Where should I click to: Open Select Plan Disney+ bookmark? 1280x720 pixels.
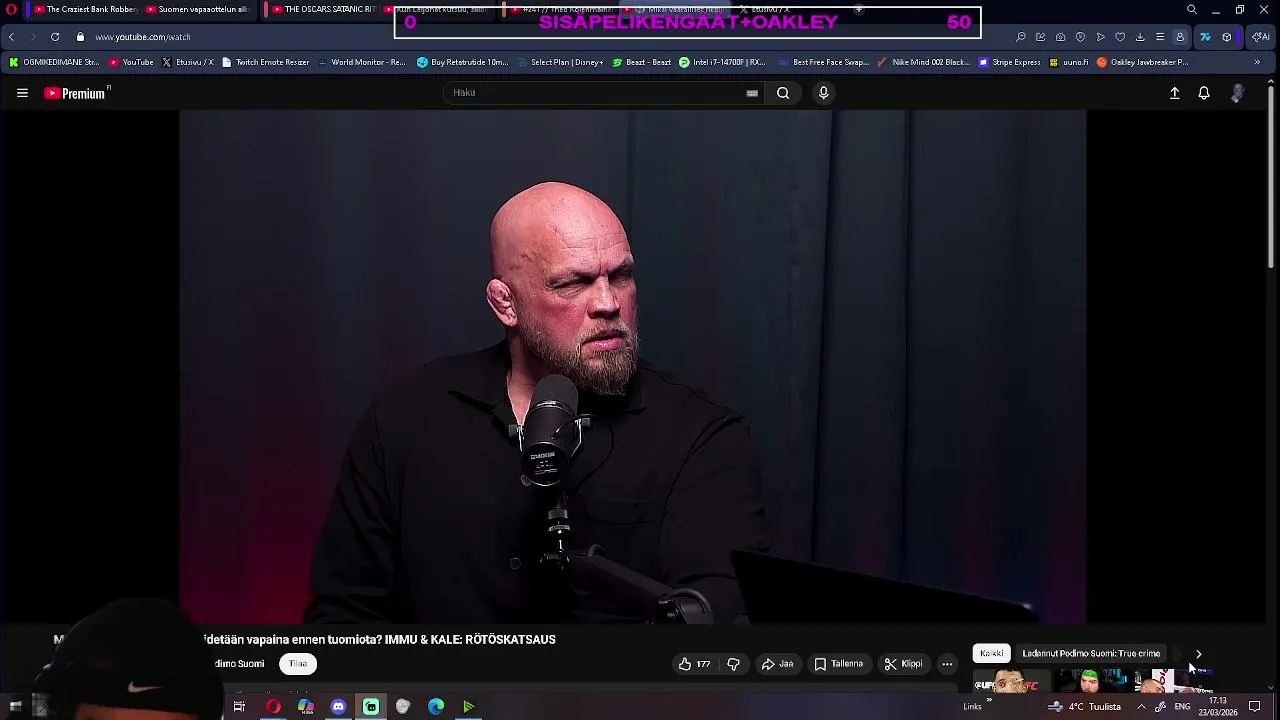[560, 62]
